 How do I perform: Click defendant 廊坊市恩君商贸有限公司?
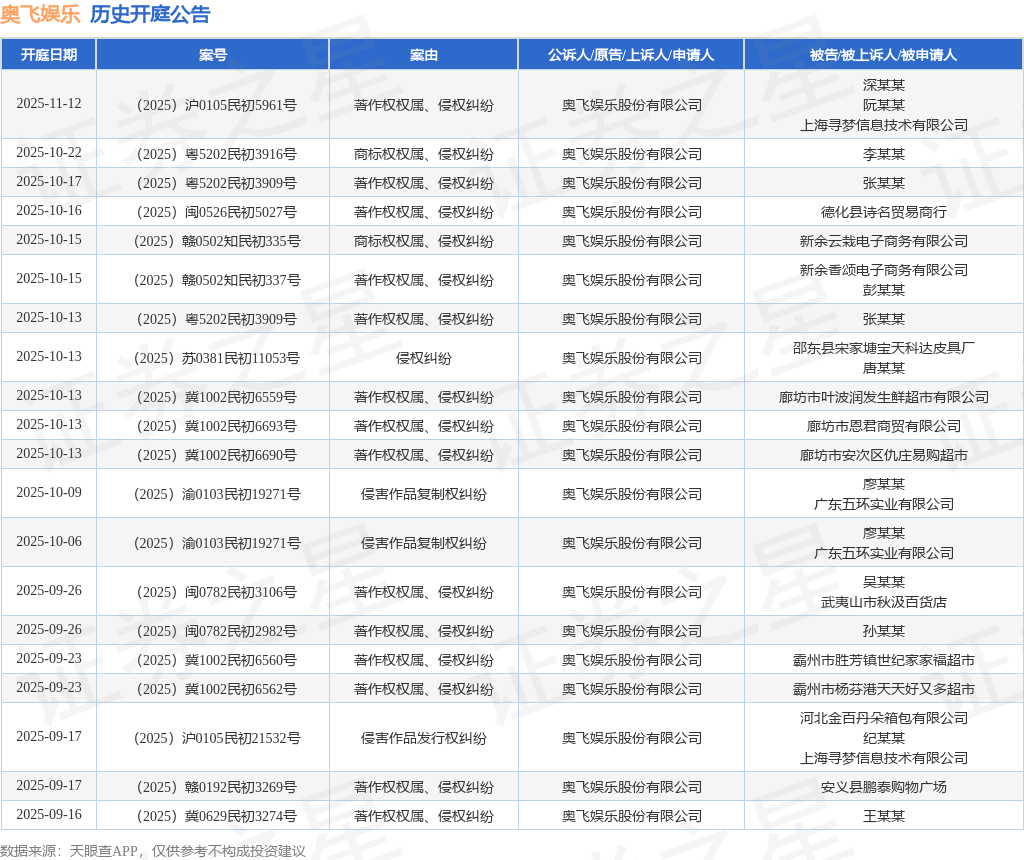tap(884, 426)
